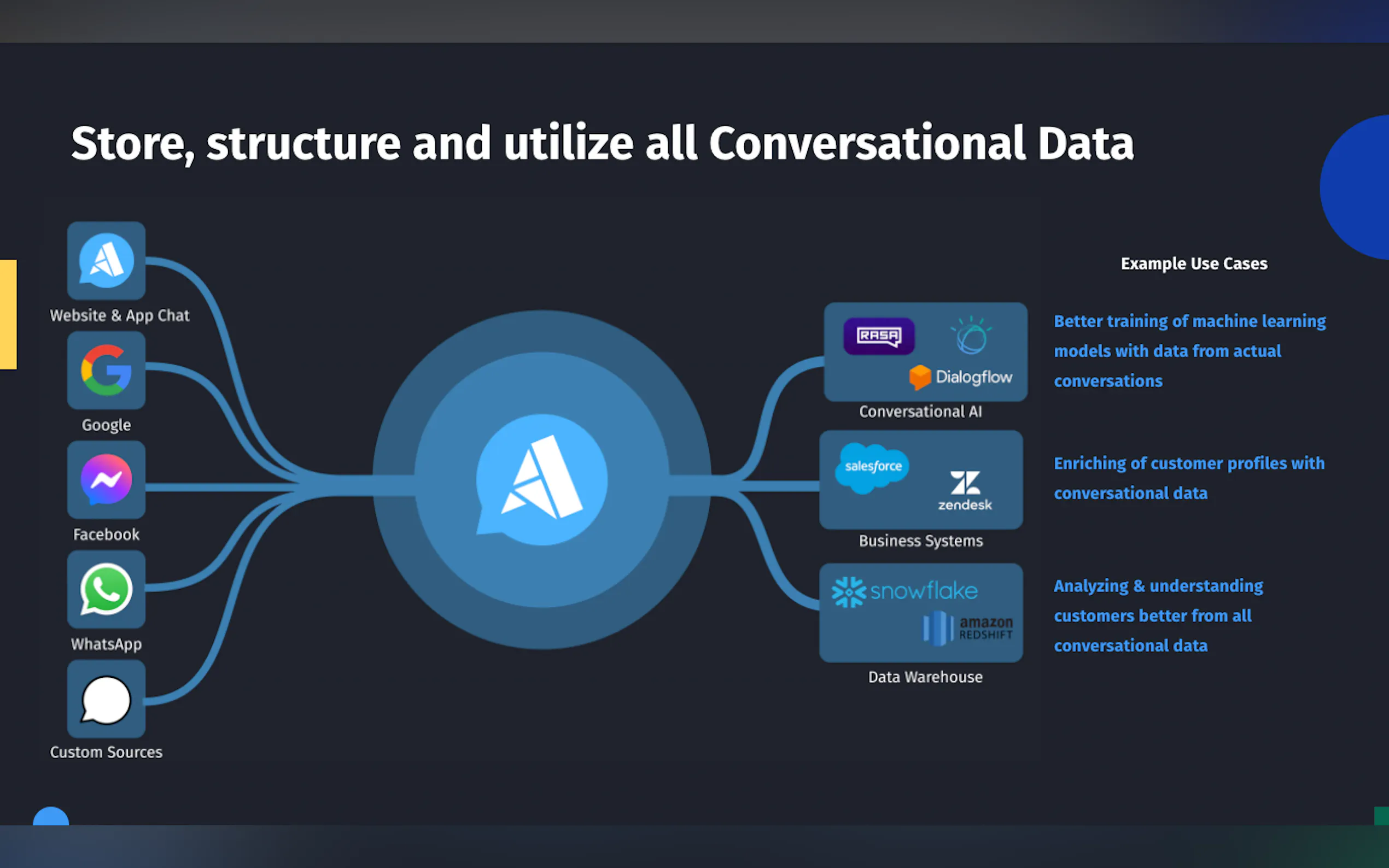This screenshot has width=1389, height=868.
Task: Click the Zendesk logo
Action: point(965,490)
